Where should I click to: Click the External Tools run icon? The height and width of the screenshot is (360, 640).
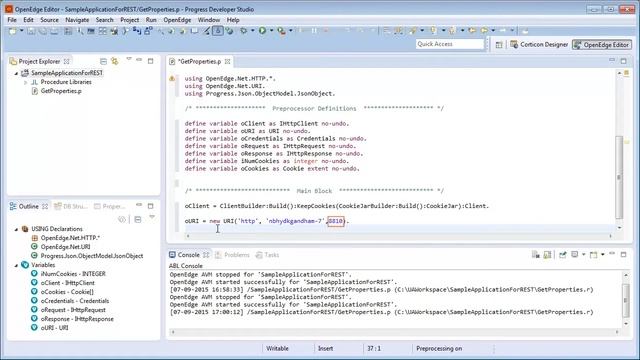tap(281, 31)
